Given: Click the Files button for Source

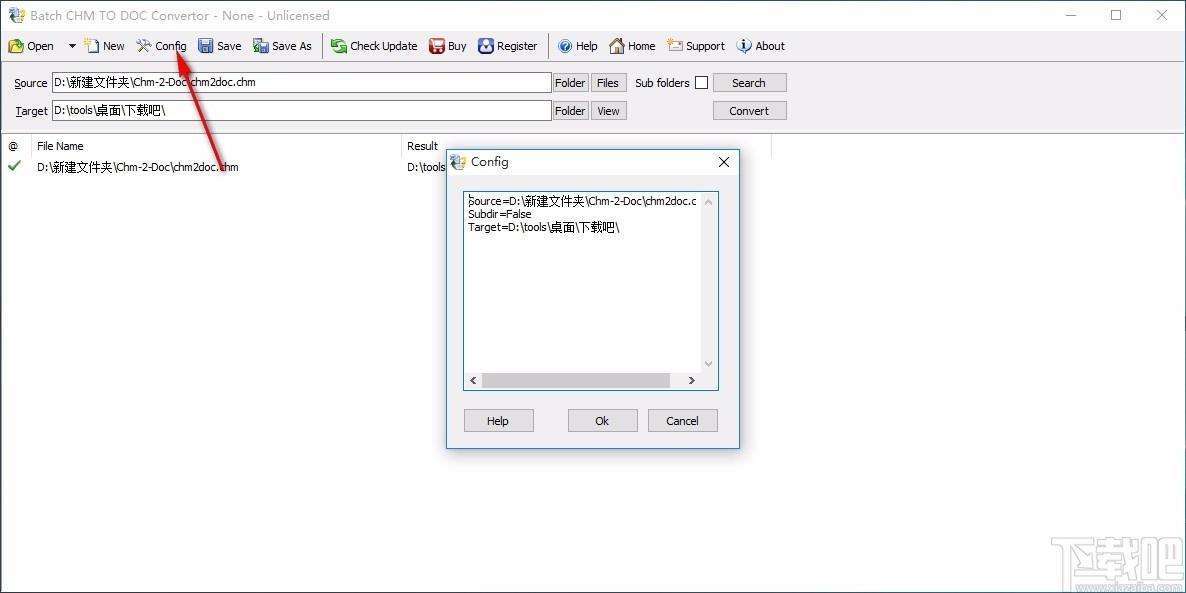Looking at the screenshot, I should 608,82.
